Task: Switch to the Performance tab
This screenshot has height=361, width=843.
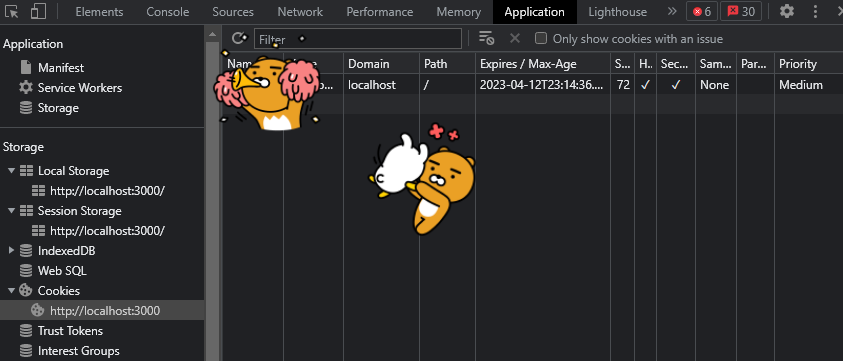Action: (x=380, y=12)
